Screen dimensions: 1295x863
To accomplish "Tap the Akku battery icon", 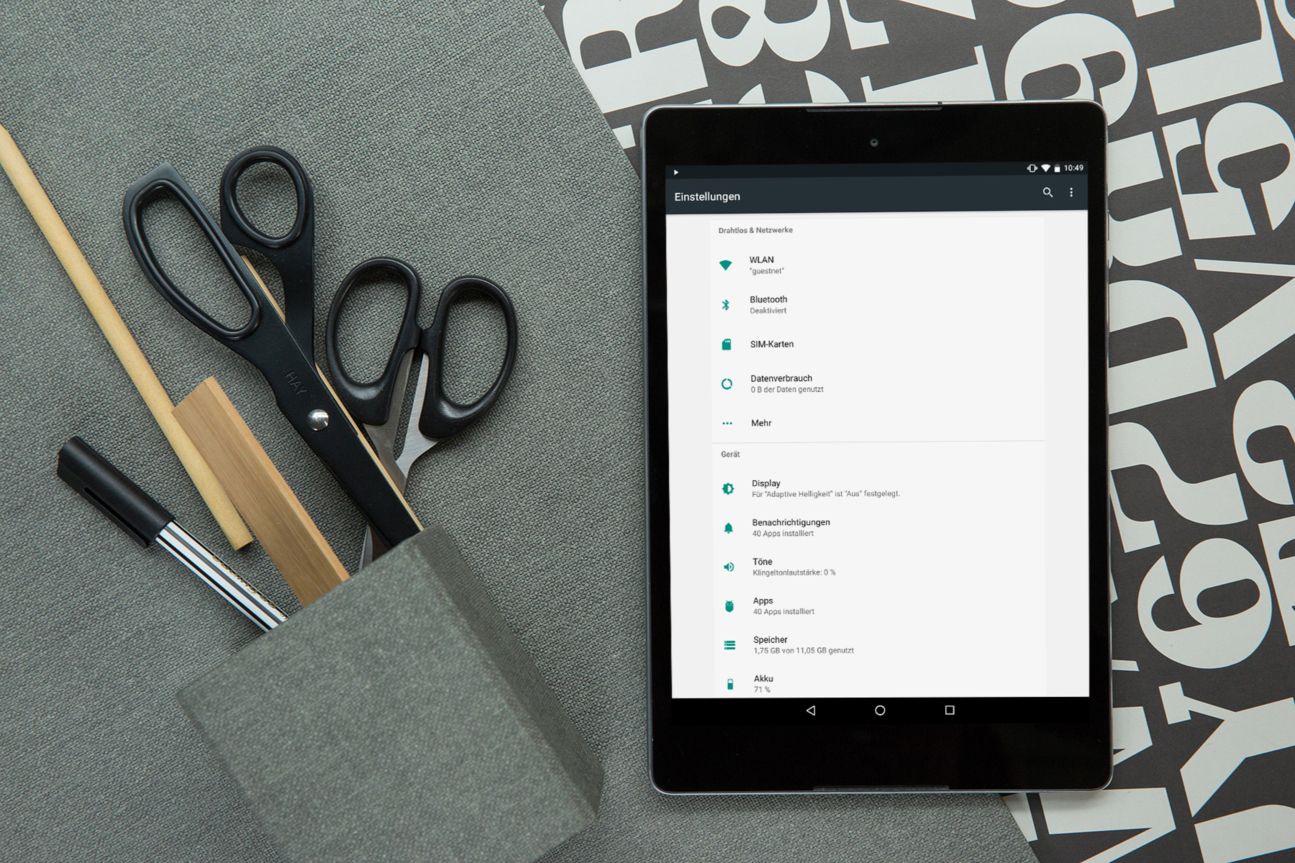I will (x=730, y=684).
